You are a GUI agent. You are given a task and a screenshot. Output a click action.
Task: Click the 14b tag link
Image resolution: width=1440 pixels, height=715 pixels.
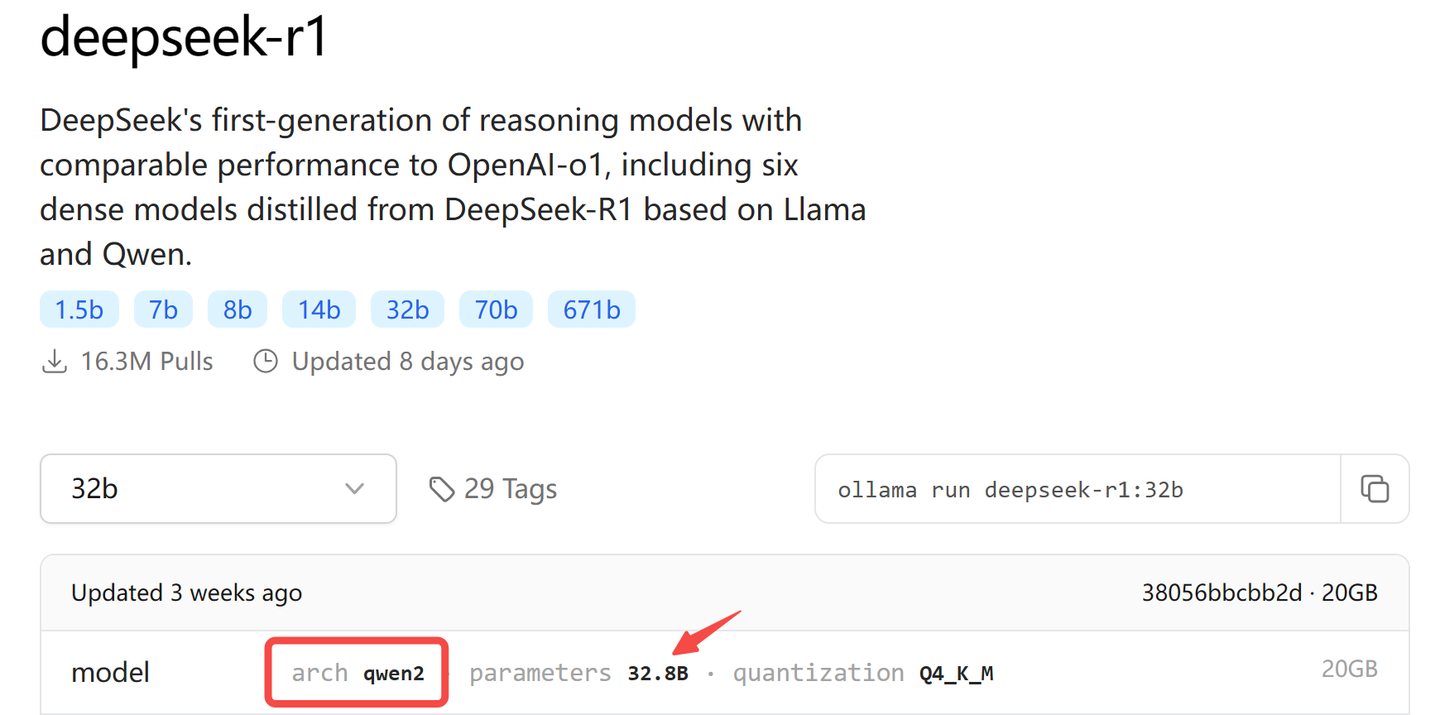(x=318, y=309)
